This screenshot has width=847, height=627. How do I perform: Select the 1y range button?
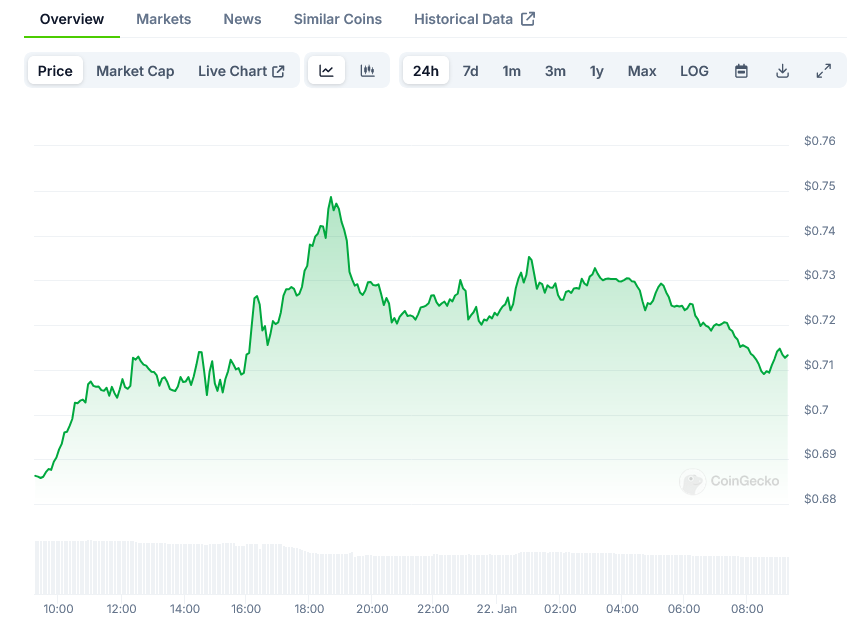point(597,71)
